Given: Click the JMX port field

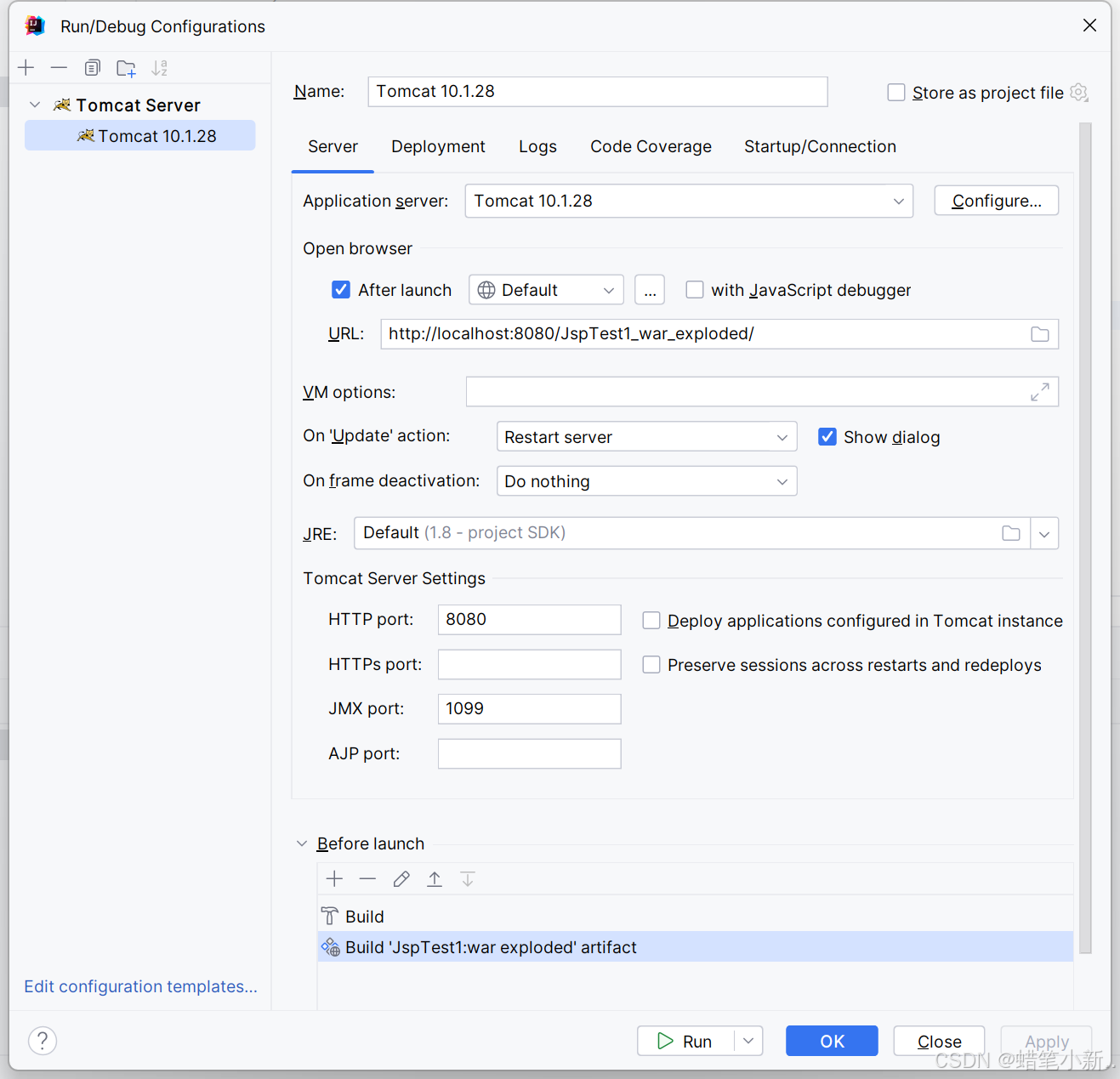Looking at the screenshot, I should (529, 709).
